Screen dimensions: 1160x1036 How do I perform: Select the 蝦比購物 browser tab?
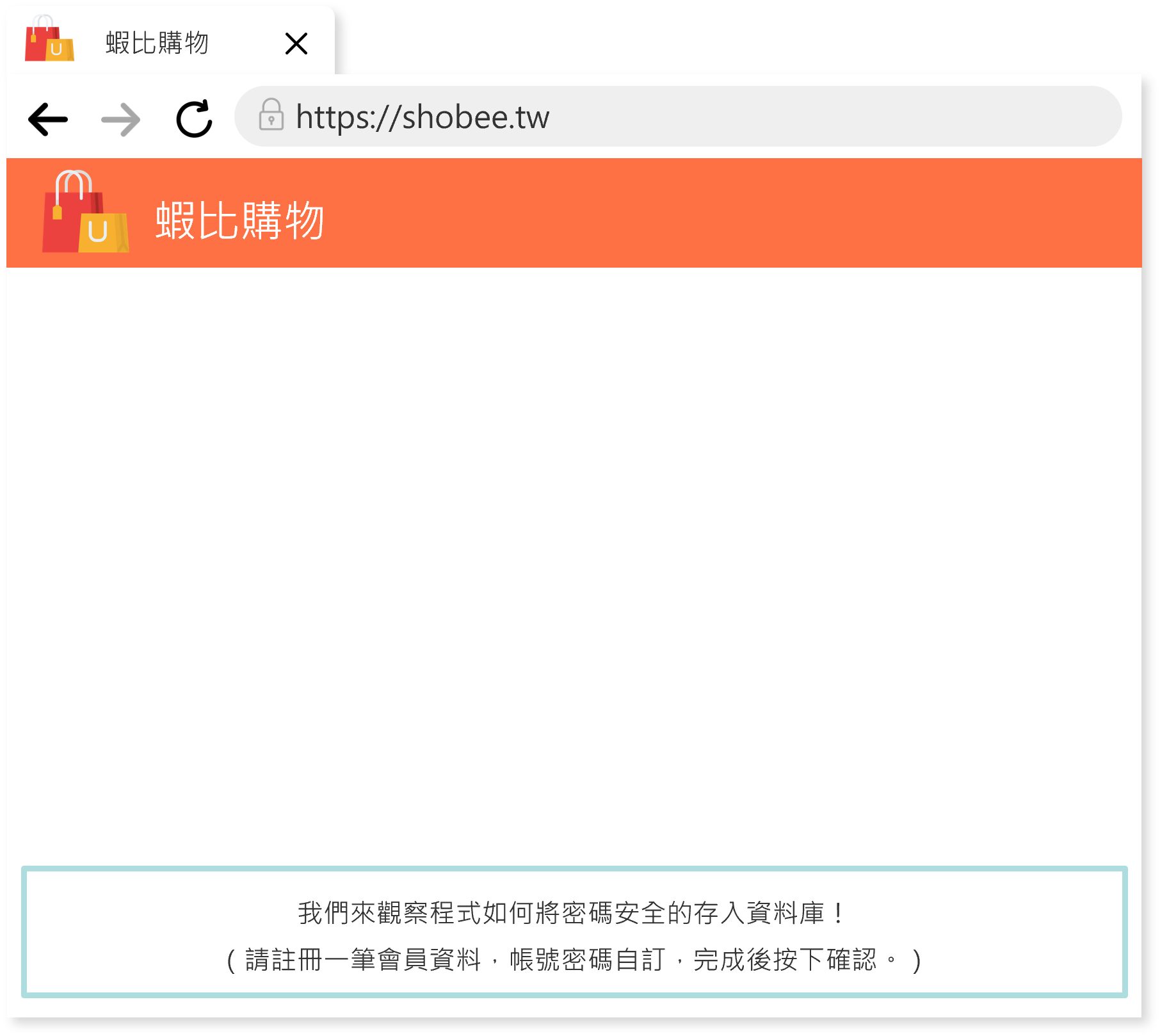click(170, 42)
